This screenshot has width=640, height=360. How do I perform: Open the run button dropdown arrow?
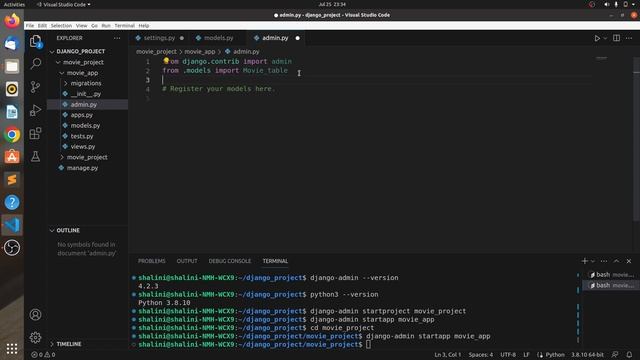(x=605, y=38)
